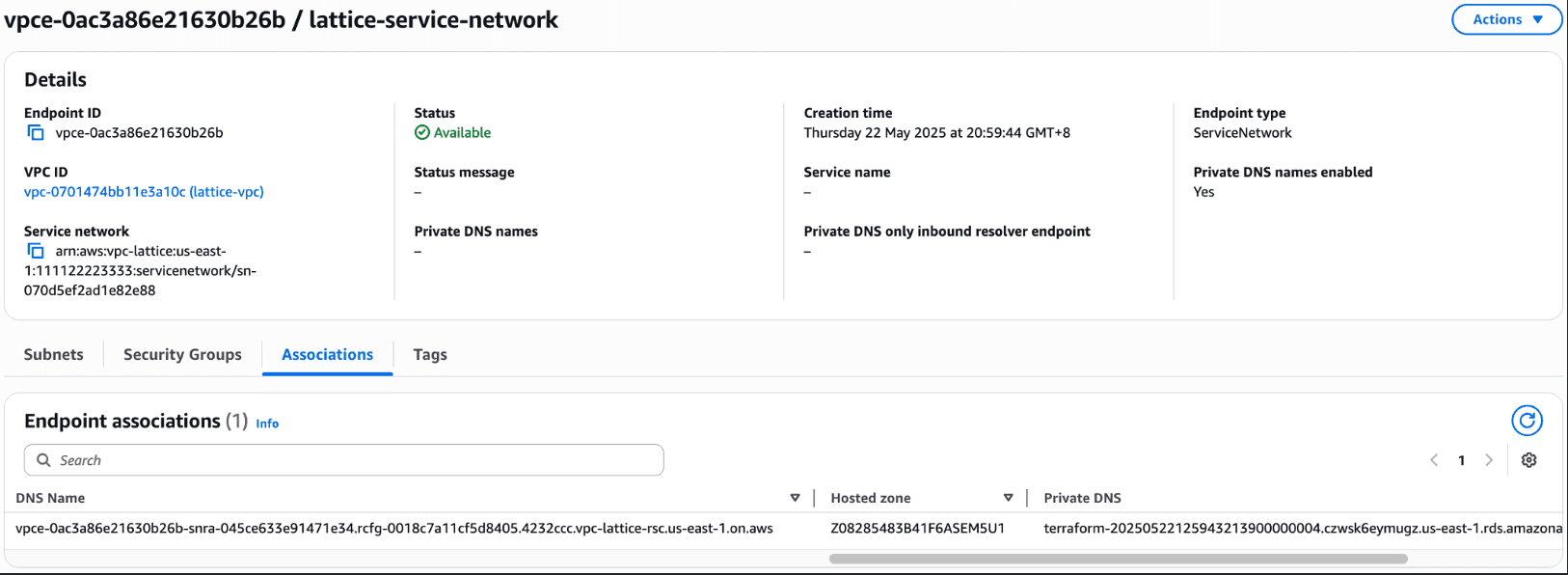The width and height of the screenshot is (1568, 575).
Task: Open the Security Groups tab
Action: tap(182, 354)
